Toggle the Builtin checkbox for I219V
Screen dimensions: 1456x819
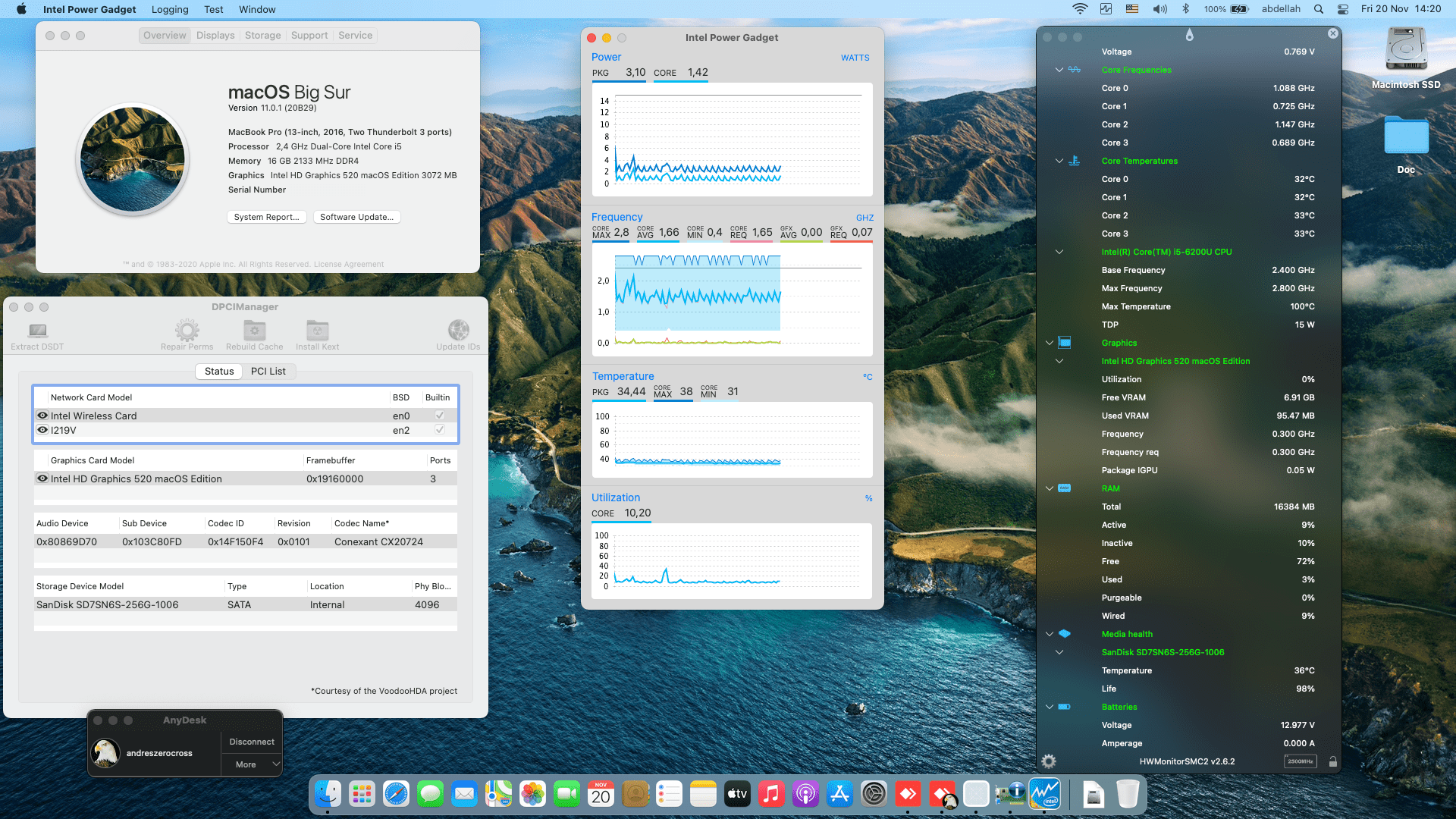(438, 429)
